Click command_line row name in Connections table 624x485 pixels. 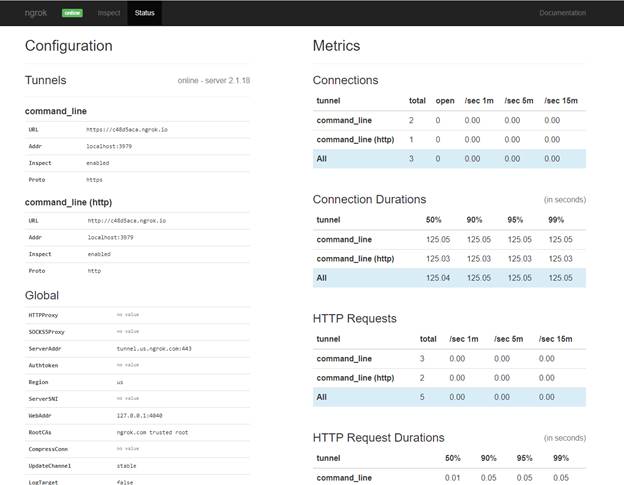(344, 120)
